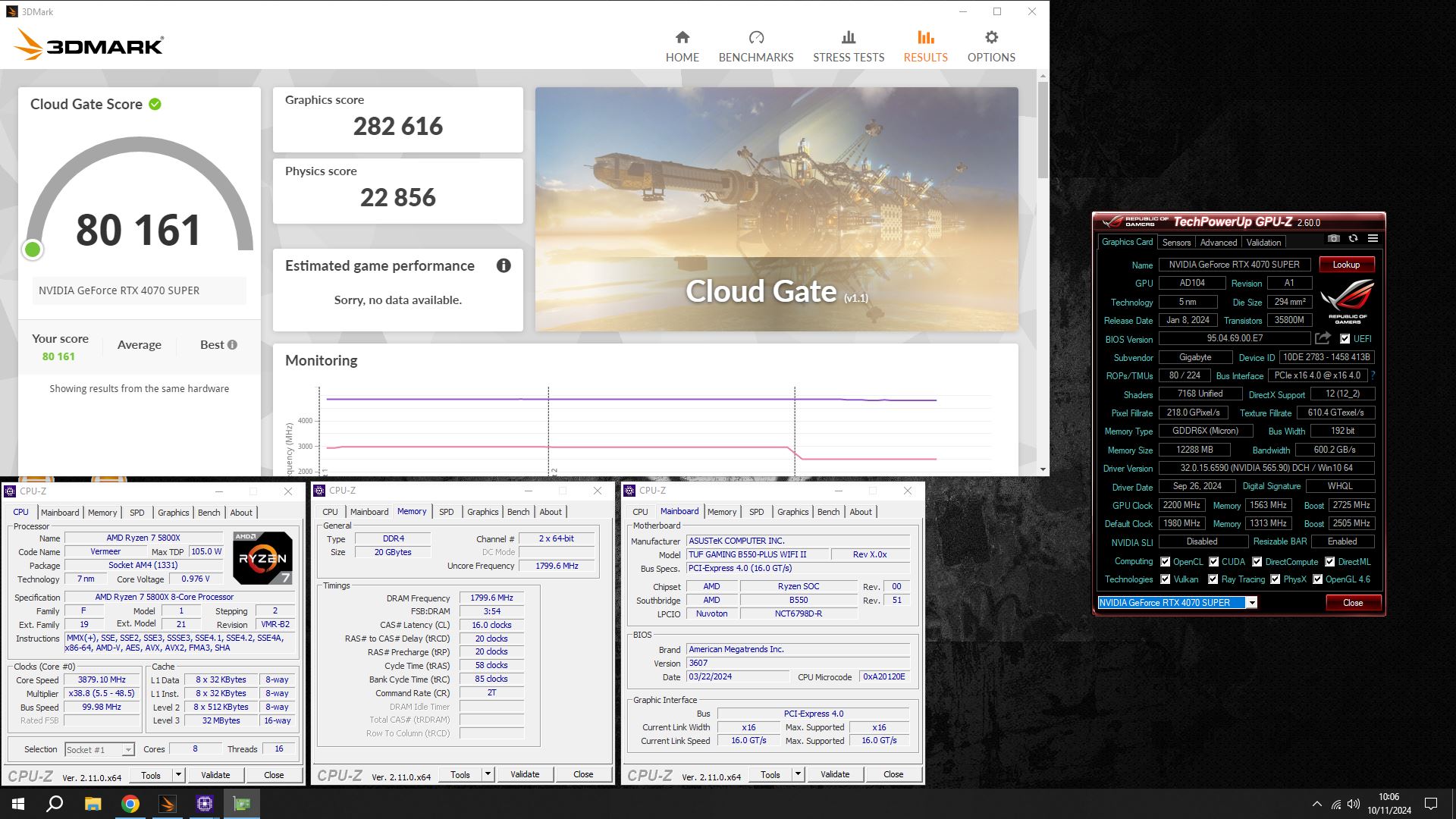Toggle the DirectCompute checkbox
This screenshot has width=1456, height=819.
(x=1257, y=562)
